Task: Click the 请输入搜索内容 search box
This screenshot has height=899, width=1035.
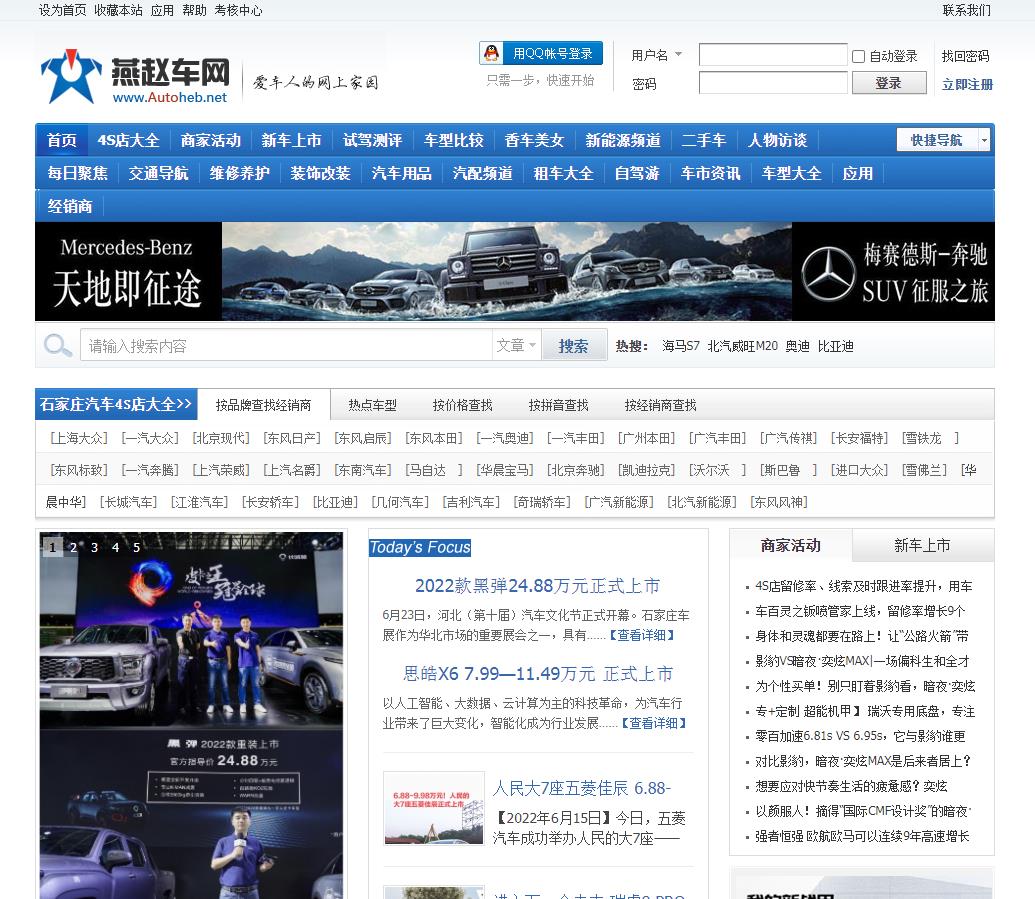Action: coord(286,345)
